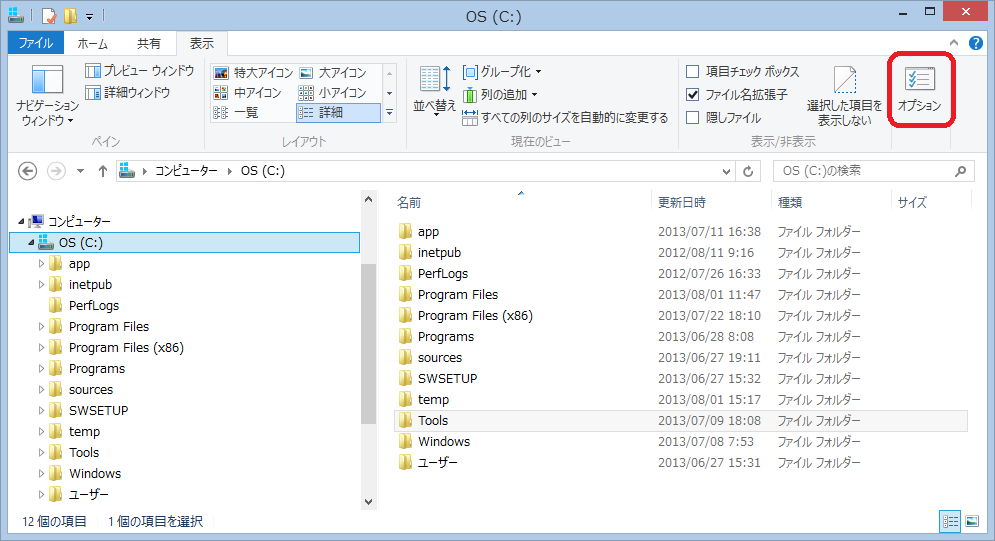Uncheck ファイル名拡張子 checkbox
This screenshot has height=541, width=995.
[x=693, y=95]
